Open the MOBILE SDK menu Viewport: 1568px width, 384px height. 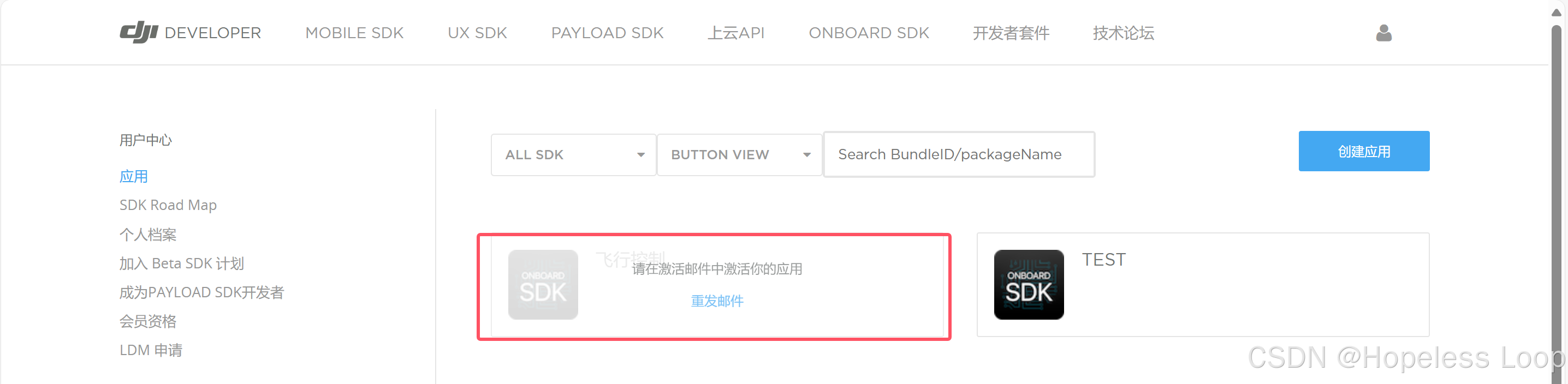(354, 33)
